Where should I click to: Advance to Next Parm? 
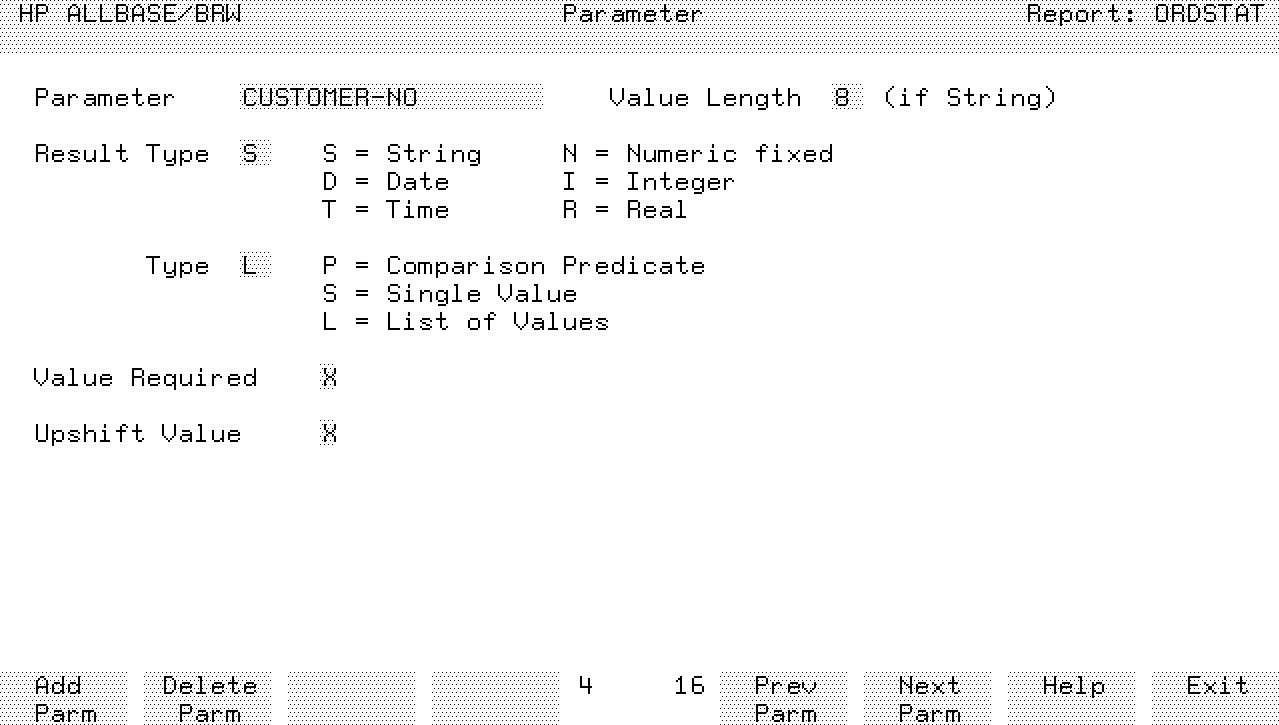pos(928,698)
